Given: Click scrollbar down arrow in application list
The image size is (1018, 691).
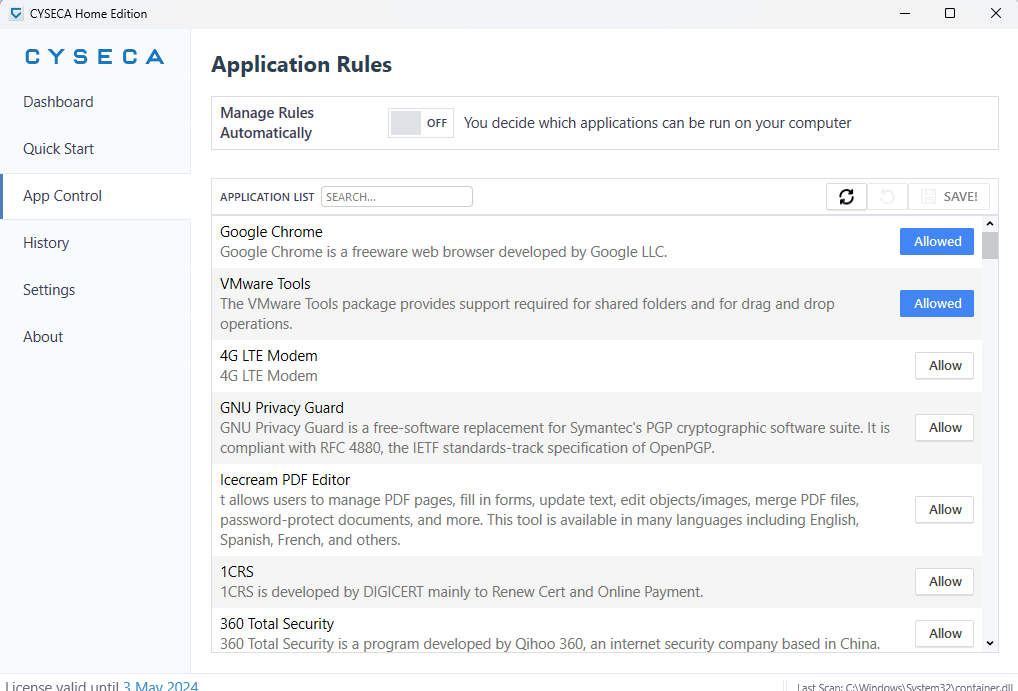Looking at the screenshot, I should point(989,644).
